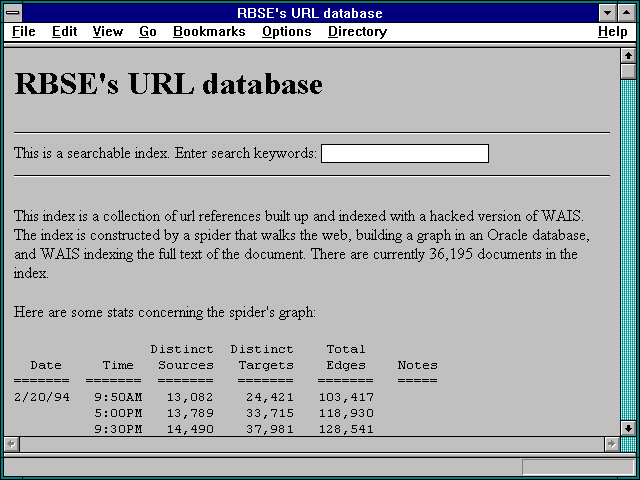640x480 pixels.
Task: Click the 'Edges' column header
Action: coord(346,365)
